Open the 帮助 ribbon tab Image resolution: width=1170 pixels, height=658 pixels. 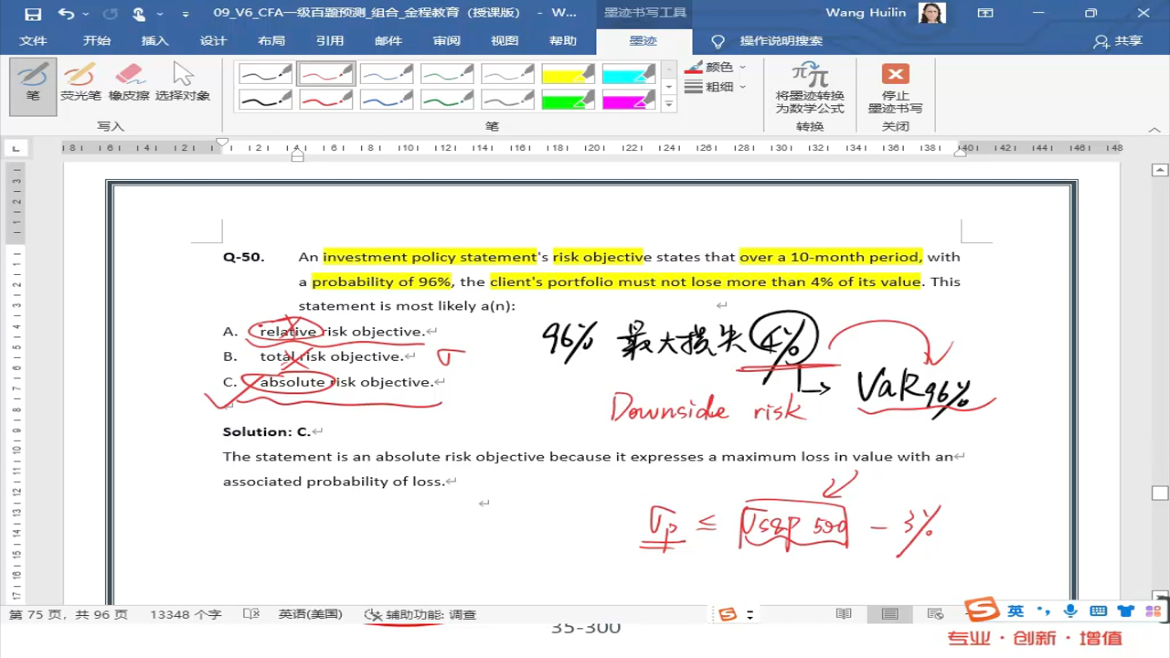(x=563, y=41)
